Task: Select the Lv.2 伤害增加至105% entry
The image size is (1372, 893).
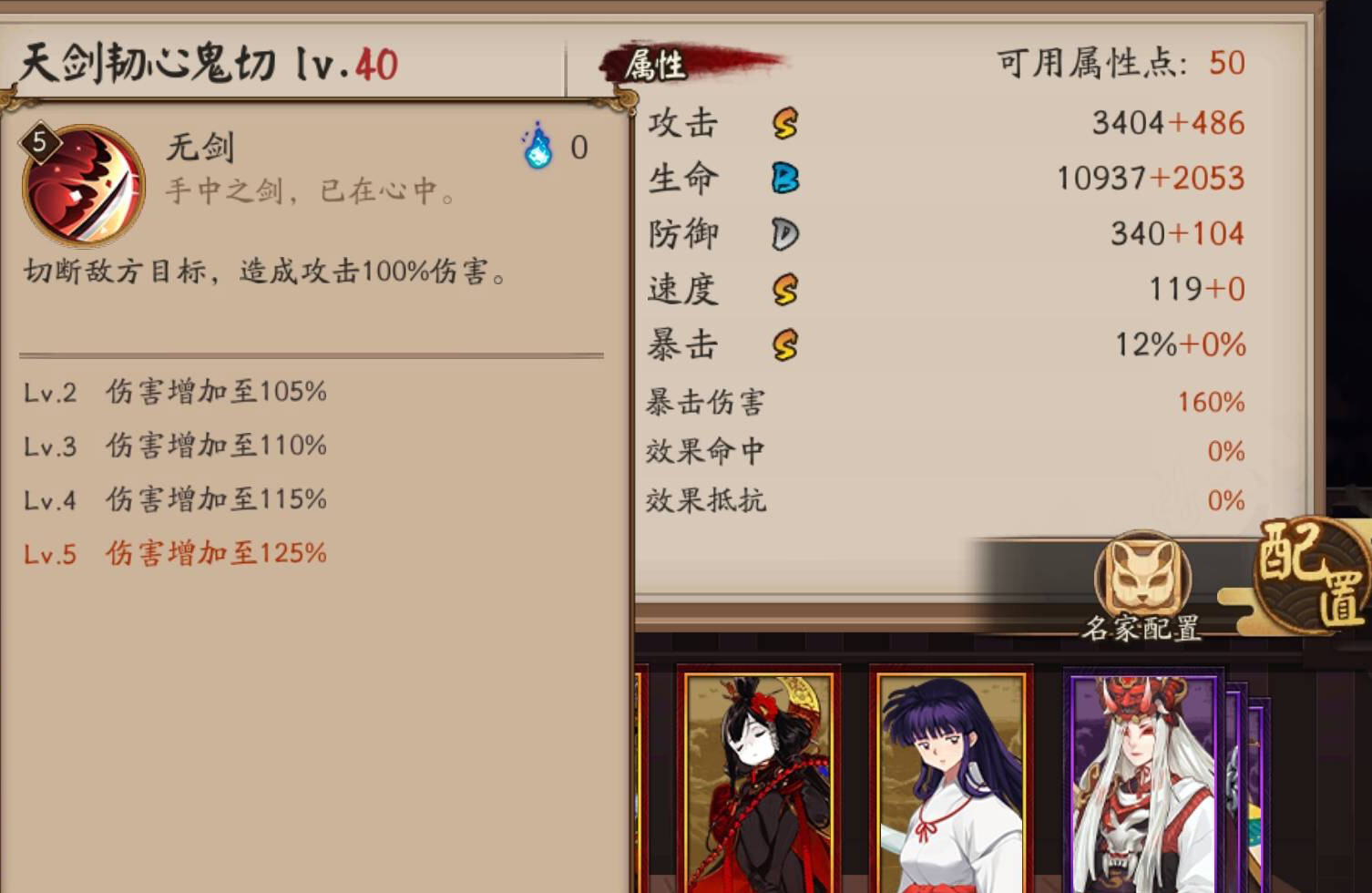Action: coord(175,392)
